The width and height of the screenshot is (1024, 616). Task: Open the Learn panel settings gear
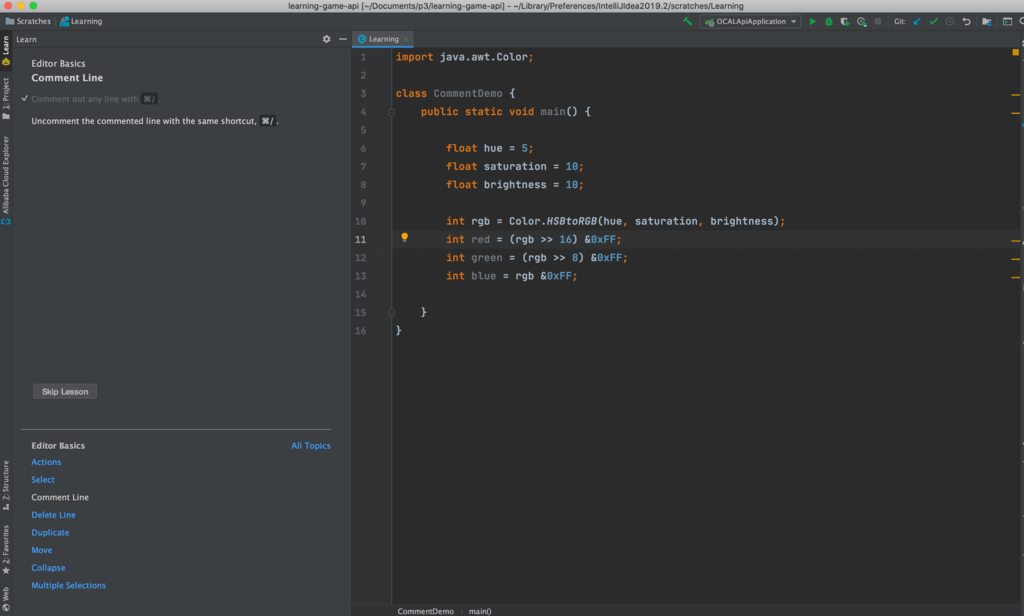click(x=326, y=39)
